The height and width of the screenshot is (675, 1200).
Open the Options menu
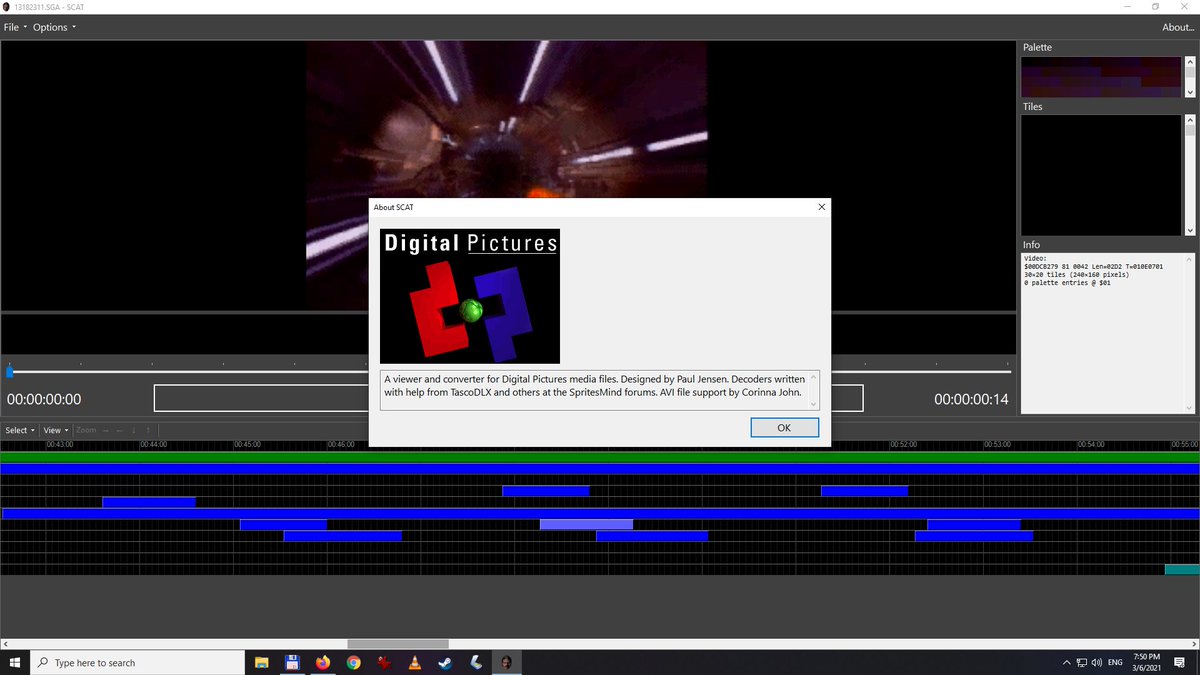(54, 27)
